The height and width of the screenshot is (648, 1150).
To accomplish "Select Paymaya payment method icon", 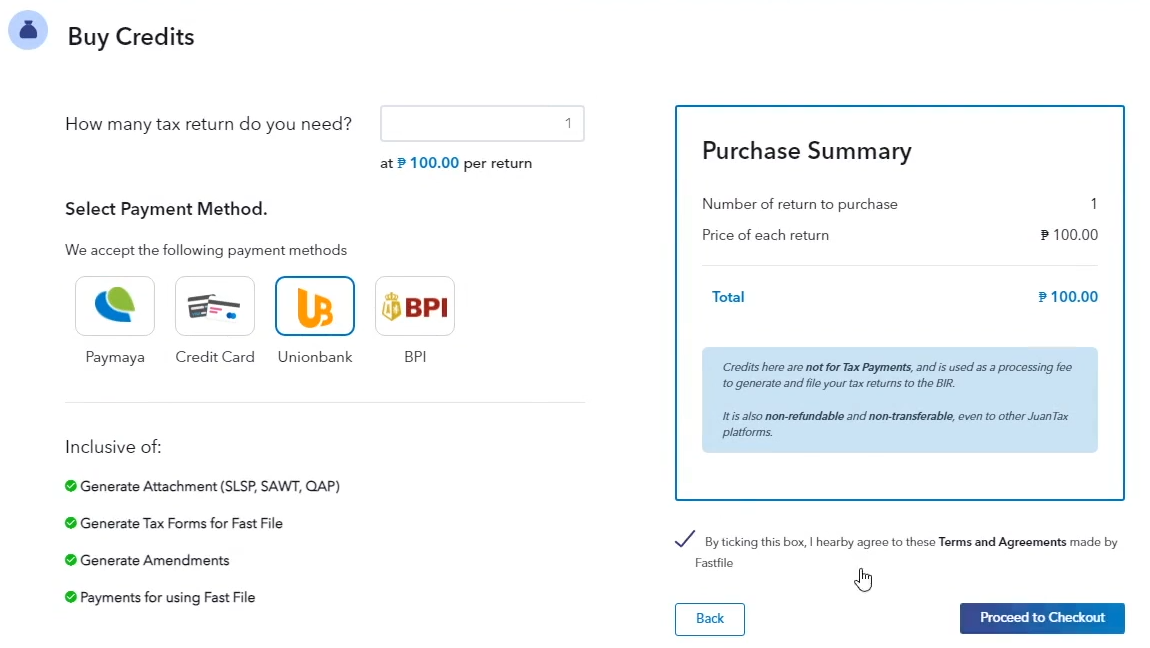I will [x=115, y=306].
